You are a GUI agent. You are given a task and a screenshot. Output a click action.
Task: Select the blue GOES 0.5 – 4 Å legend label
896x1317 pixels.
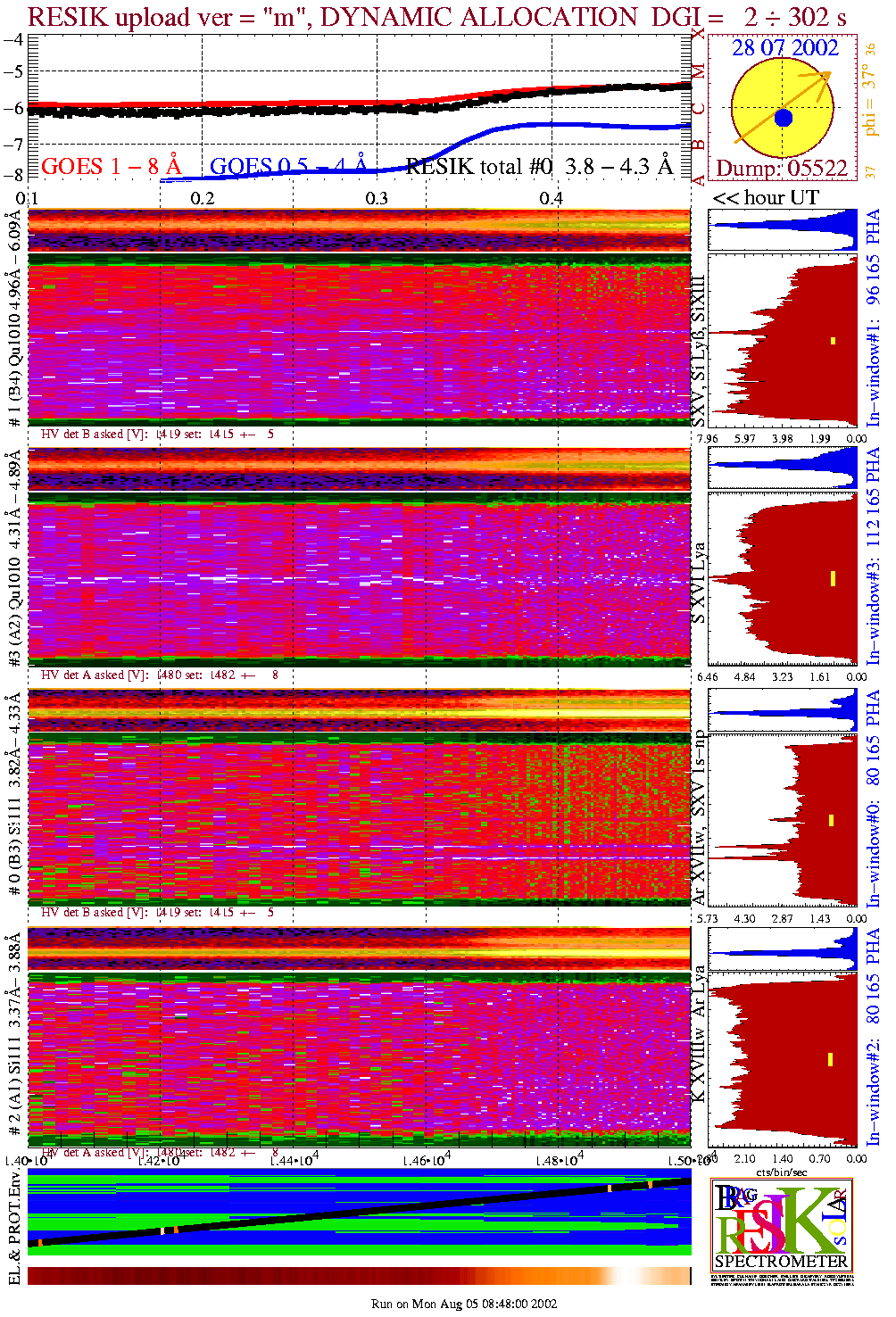click(287, 166)
